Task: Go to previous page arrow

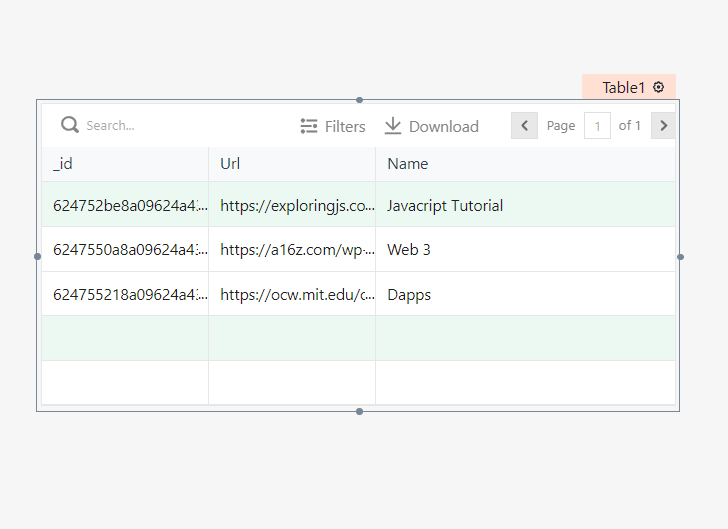Action: click(524, 126)
